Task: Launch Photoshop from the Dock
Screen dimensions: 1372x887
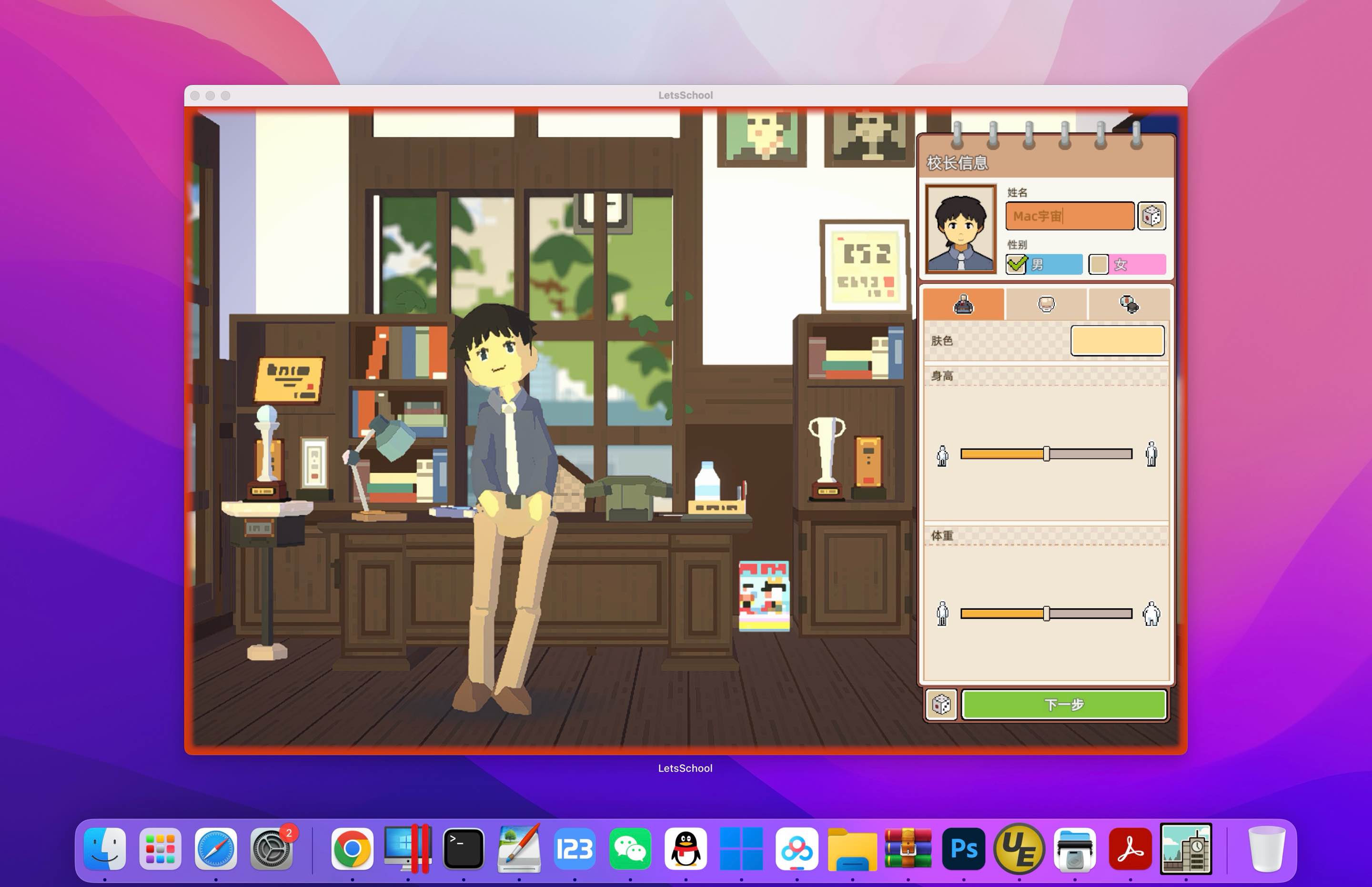Action: (x=964, y=848)
